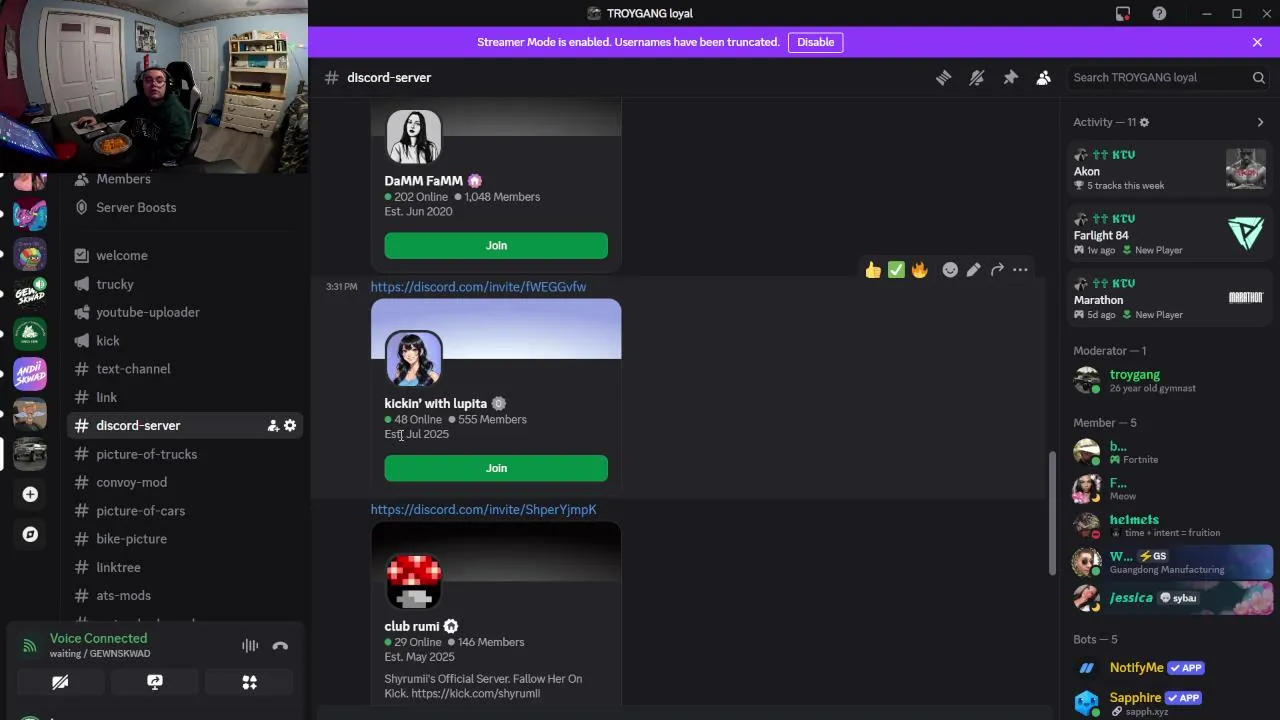This screenshot has width=1280, height=720.
Task: Switch to ANDII SKWAD server icon
Action: click(30, 374)
